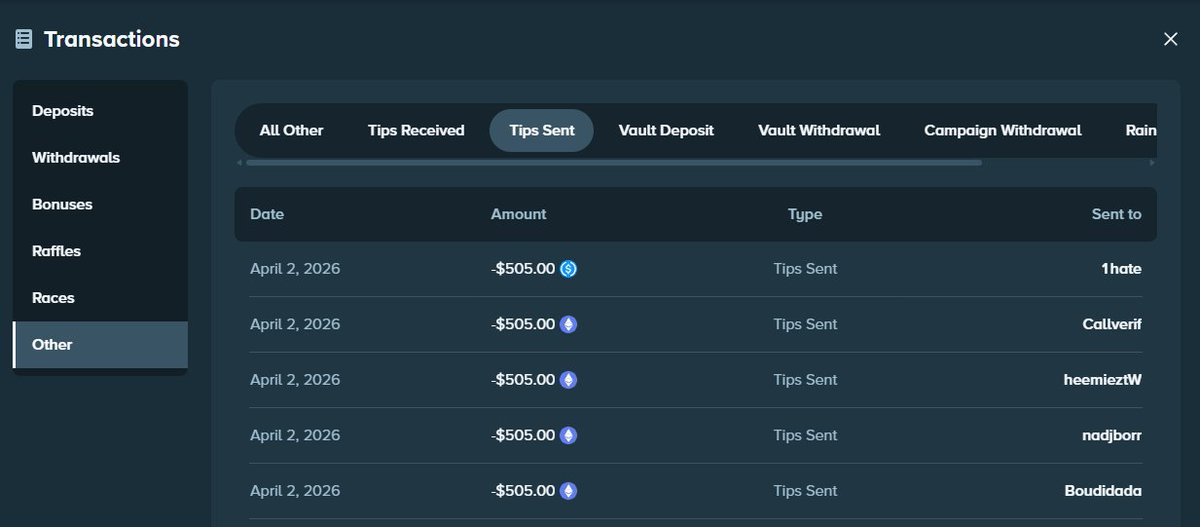Click Tips Sent type in Callverif row
Image resolution: width=1200 pixels, height=527 pixels.
click(x=805, y=324)
